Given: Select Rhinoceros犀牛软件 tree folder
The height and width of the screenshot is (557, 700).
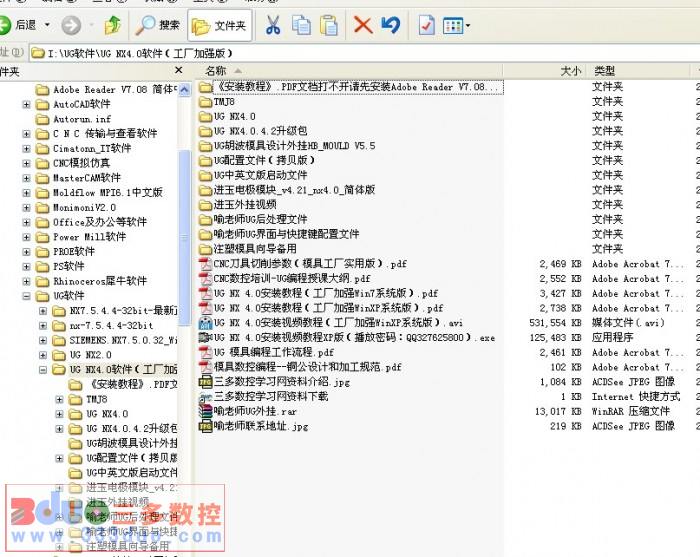Looking at the screenshot, I should [92, 281].
